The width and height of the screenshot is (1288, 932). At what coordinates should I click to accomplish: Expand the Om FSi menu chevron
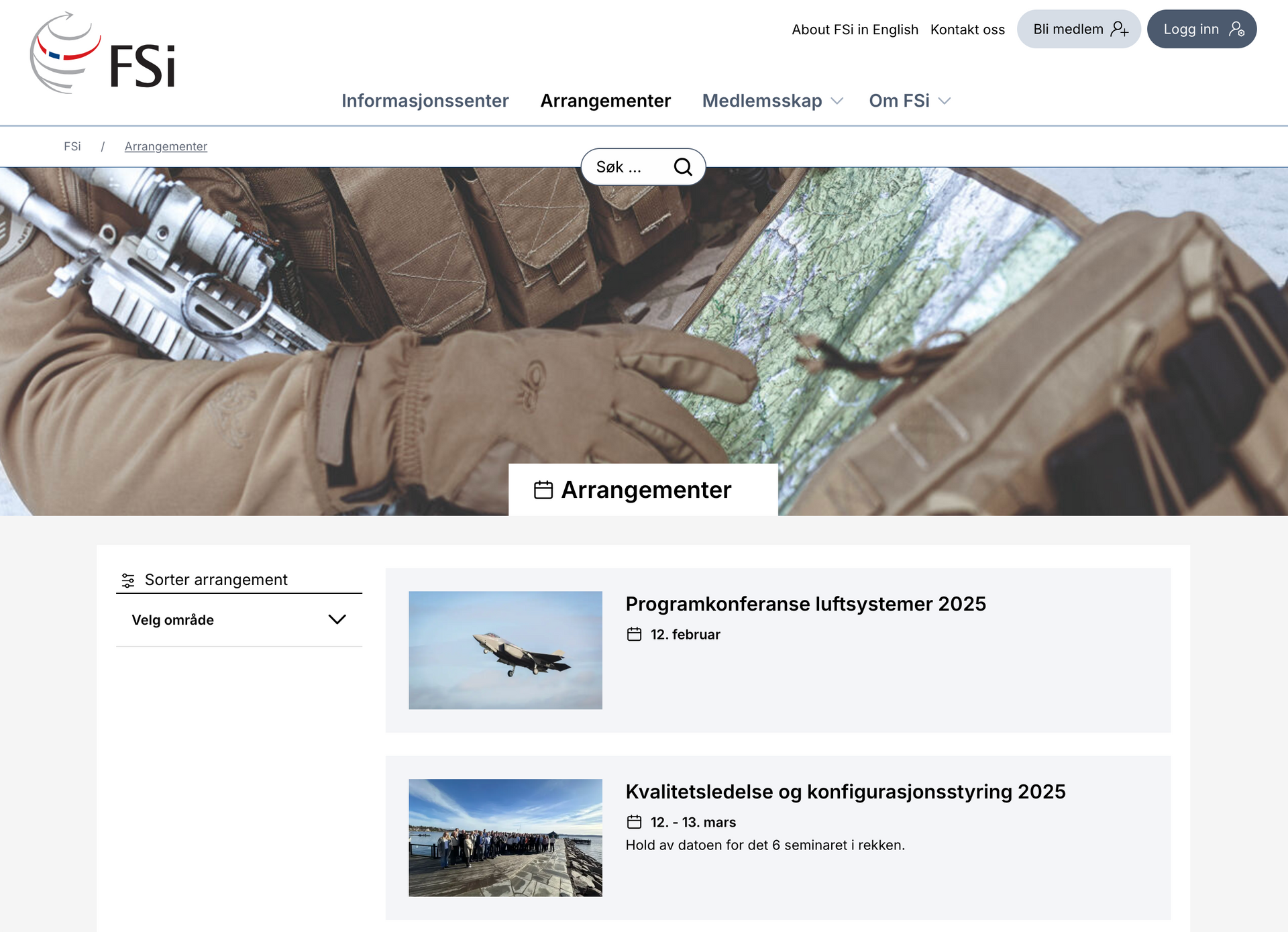[x=945, y=101]
